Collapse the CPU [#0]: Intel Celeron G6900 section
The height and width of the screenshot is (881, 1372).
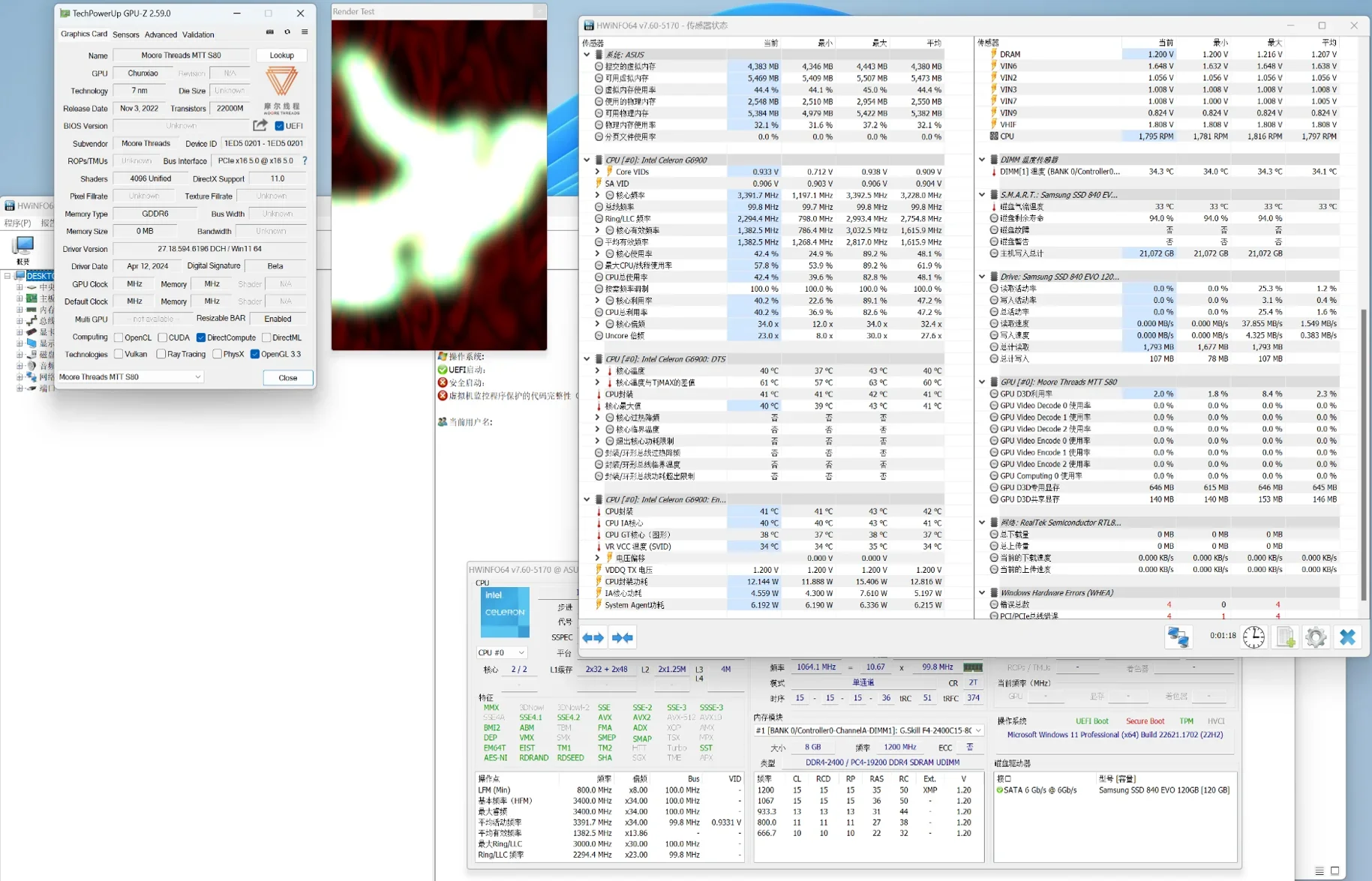[587, 160]
